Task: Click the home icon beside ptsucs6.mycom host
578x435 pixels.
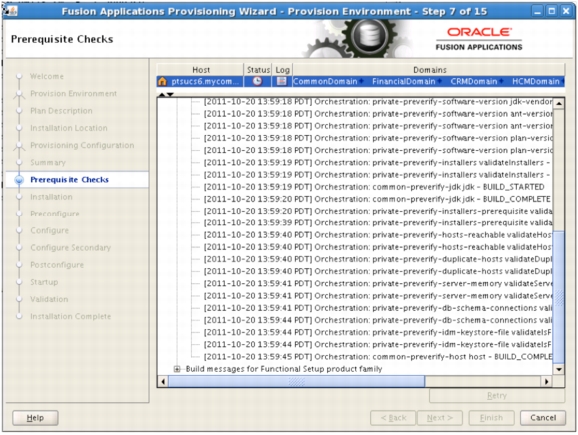Action: (x=162, y=81)
